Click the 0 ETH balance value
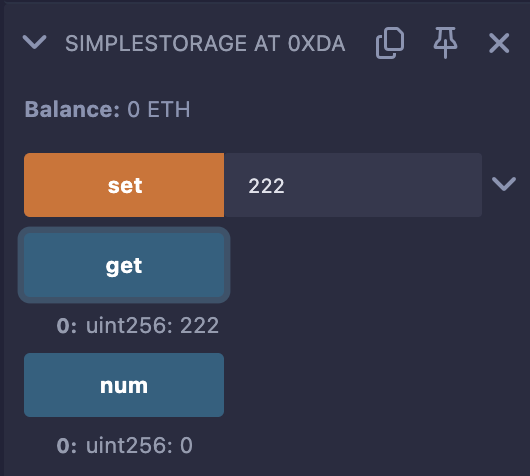 point(159,110)
